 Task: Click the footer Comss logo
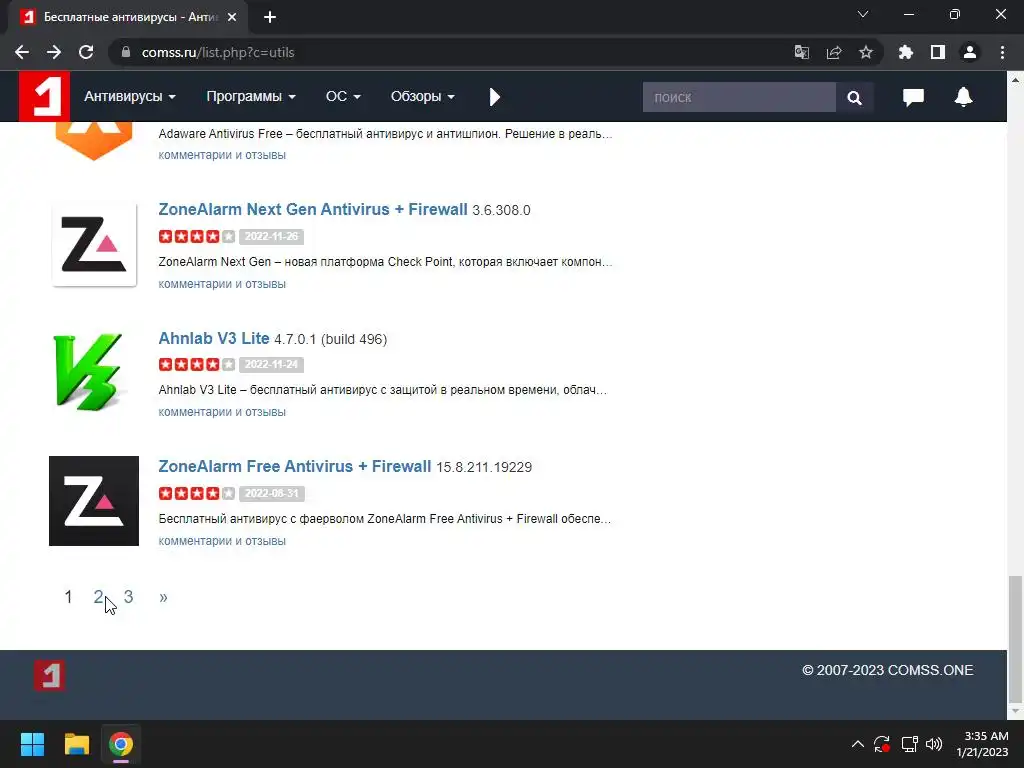click(x=49, y=675)
